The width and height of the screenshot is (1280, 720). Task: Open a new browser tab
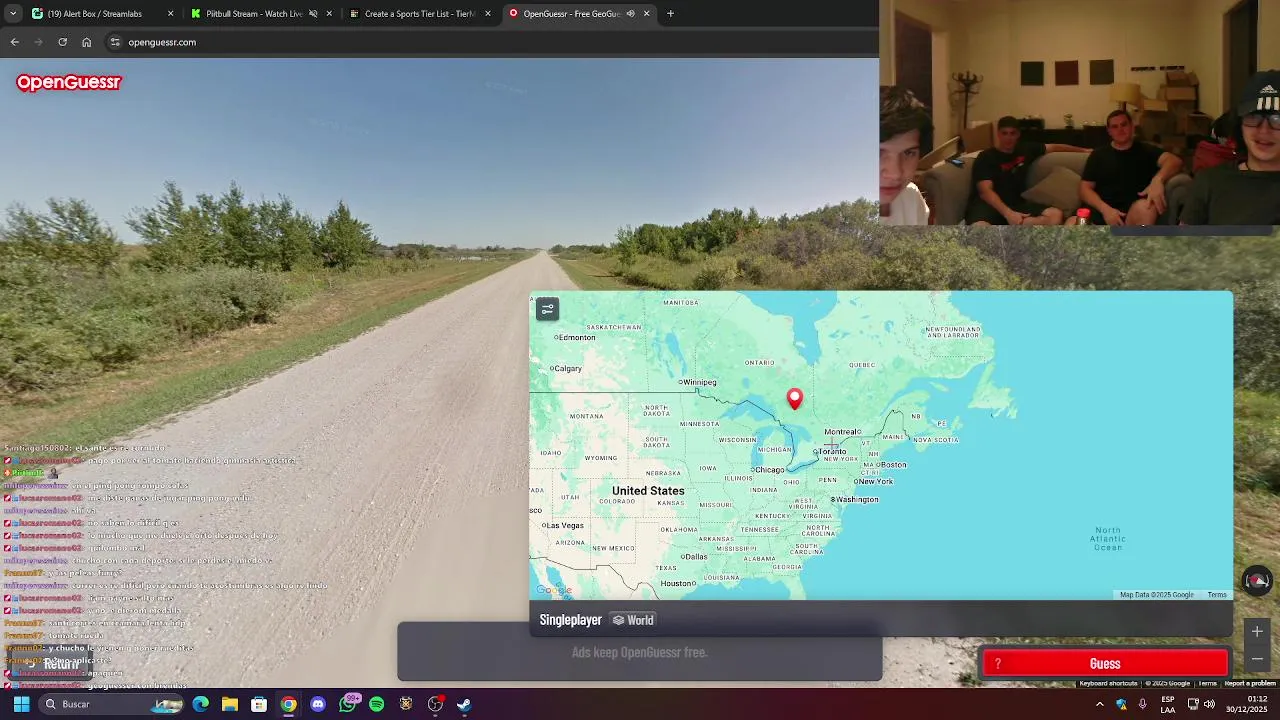tap(670, 14)
